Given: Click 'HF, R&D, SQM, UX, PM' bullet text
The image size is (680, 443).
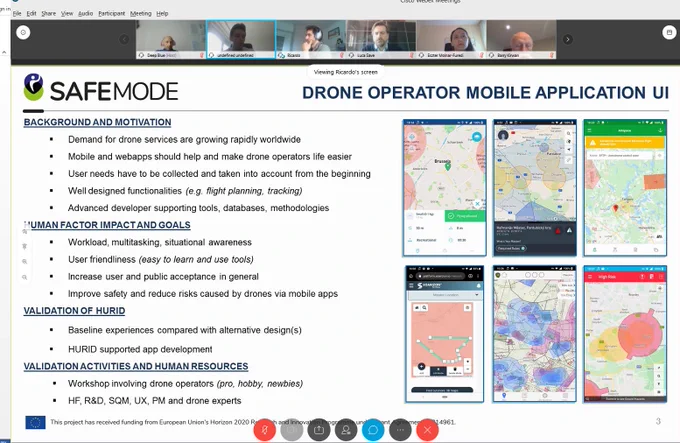Looking at the screenshot, I should click(x=154, y=401).
